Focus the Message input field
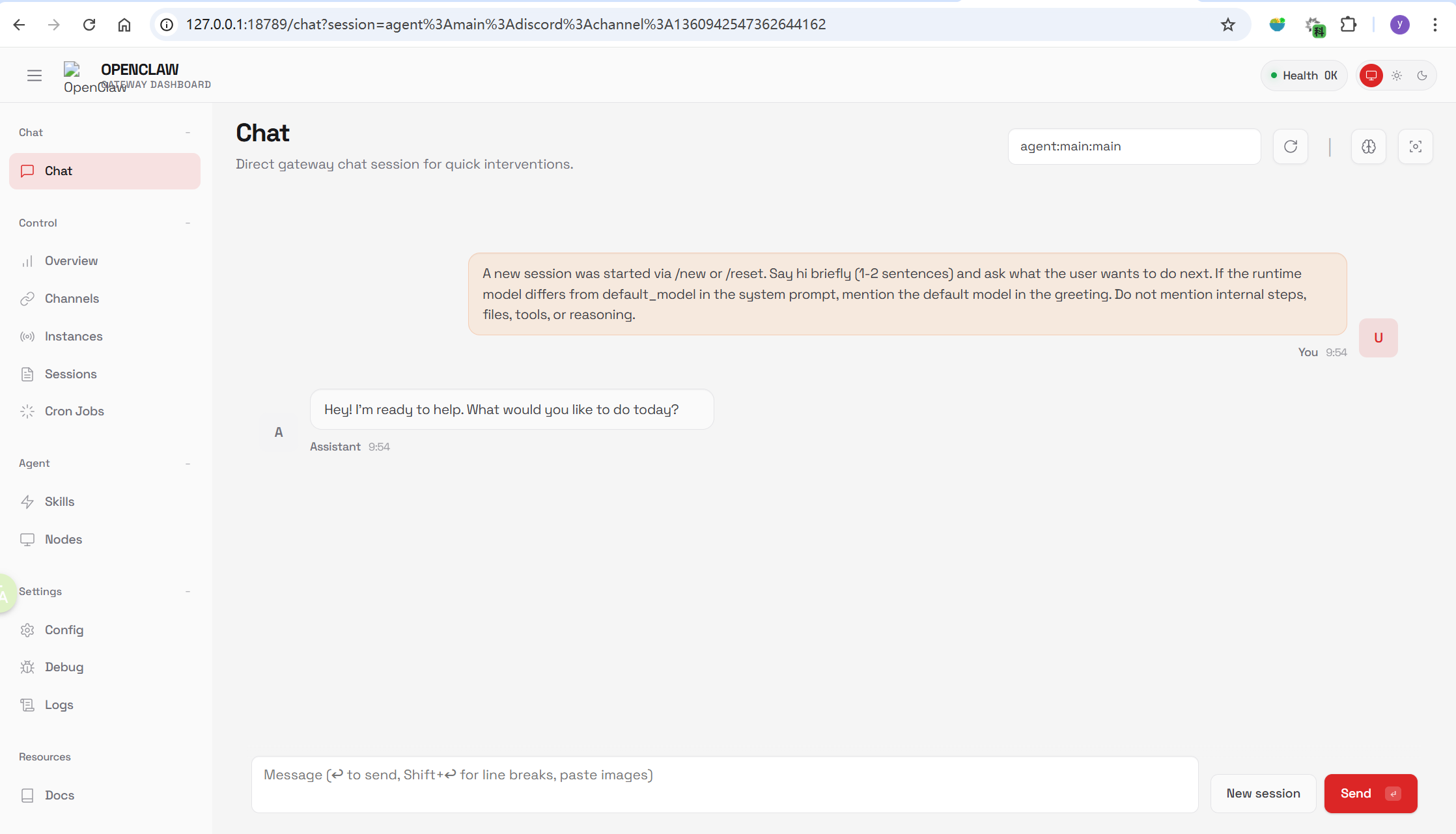The image size is (1456, 834). pyautogui.click(x=724, y=784)
